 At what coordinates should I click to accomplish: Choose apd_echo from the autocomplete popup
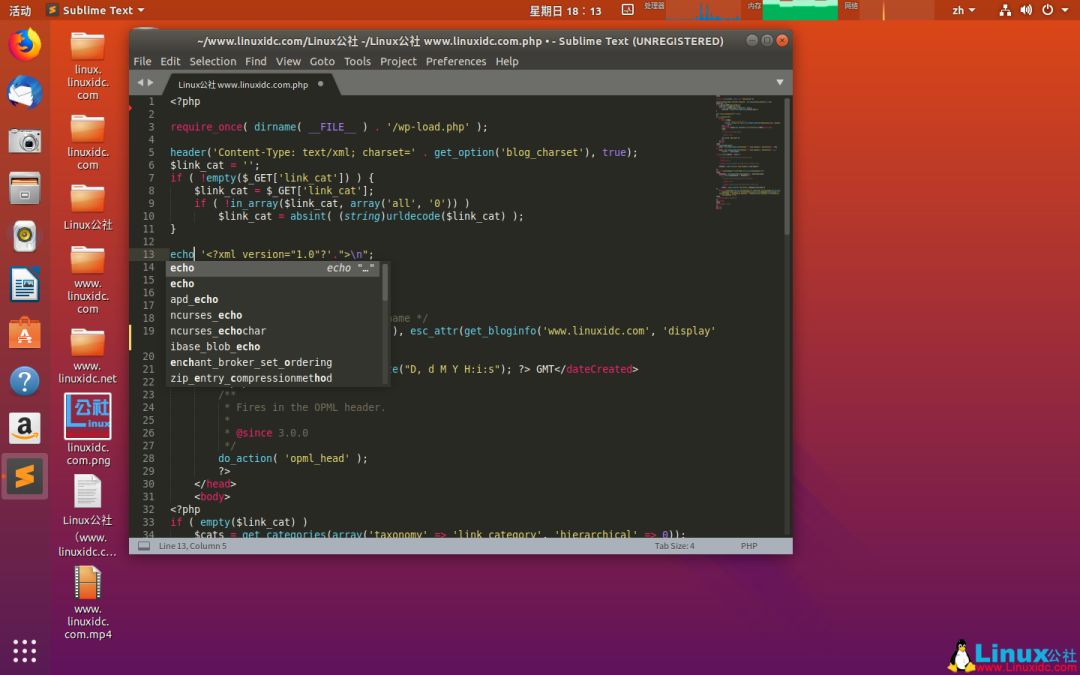point(194,299)
